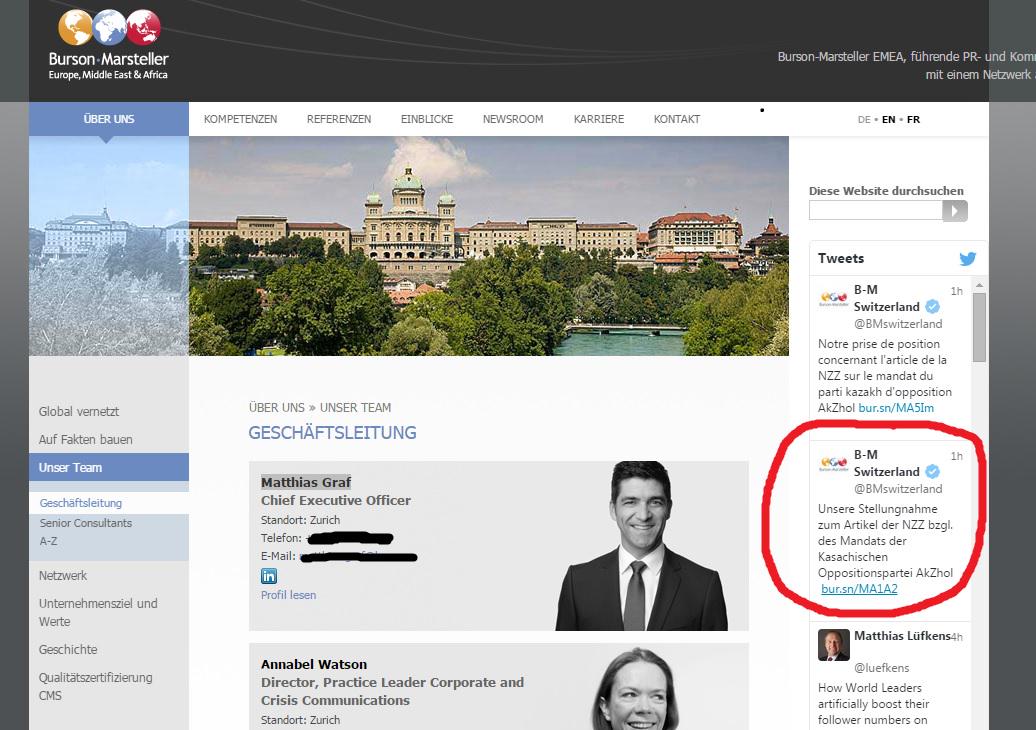Click ÜBER UNS in the breadcrumb
Screen dimensions: 1036x730
click(277, 408)
